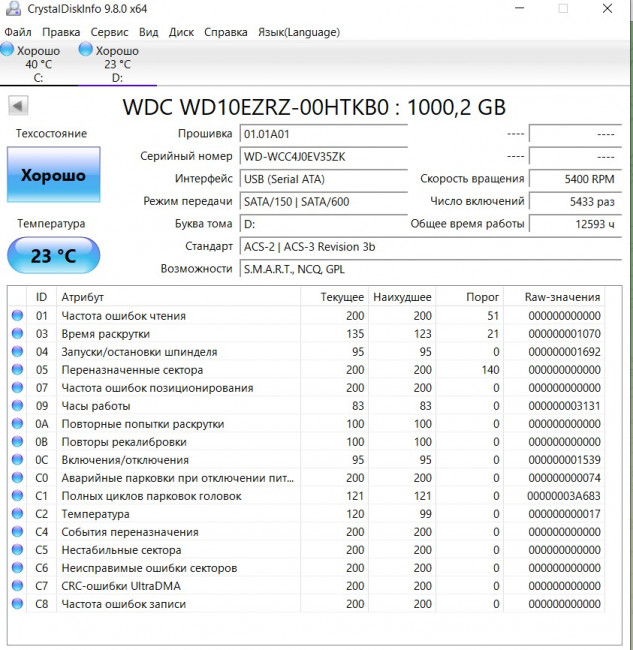Click the previous disk arrow button

18,106
